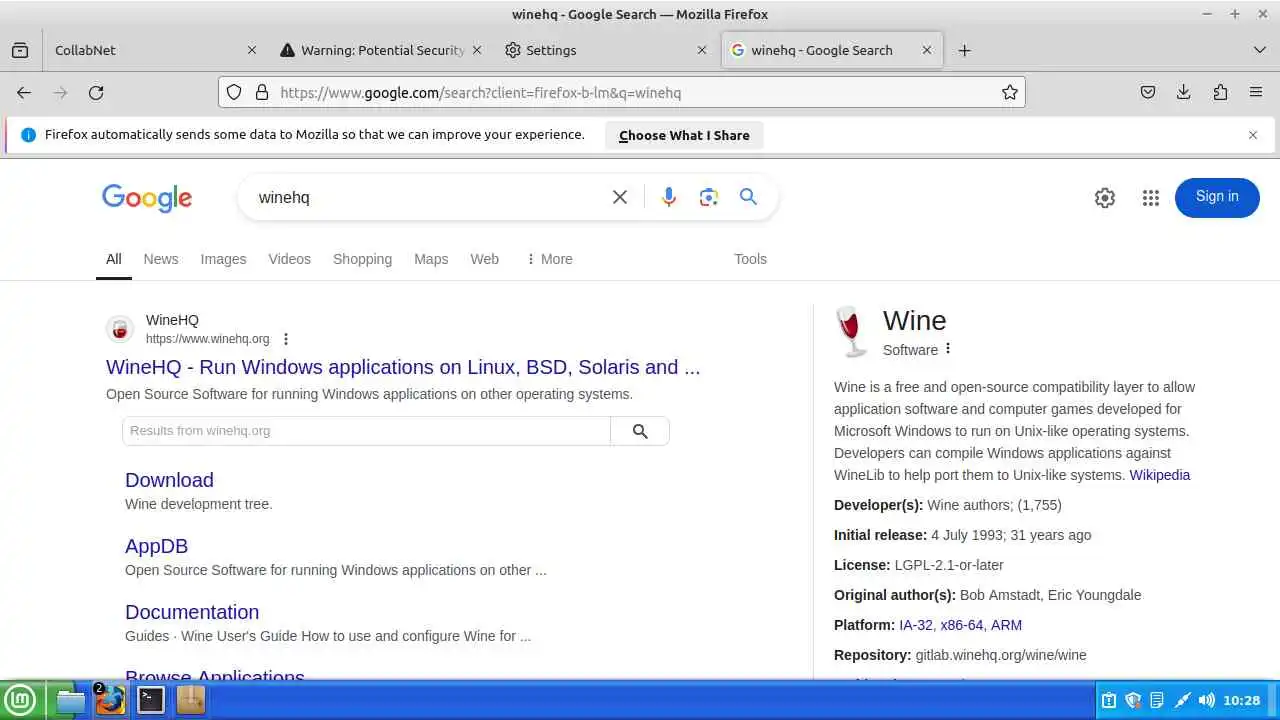The image size is (1280, 720).
Task: Open the search Tools options
Action: tap(750, 259)
